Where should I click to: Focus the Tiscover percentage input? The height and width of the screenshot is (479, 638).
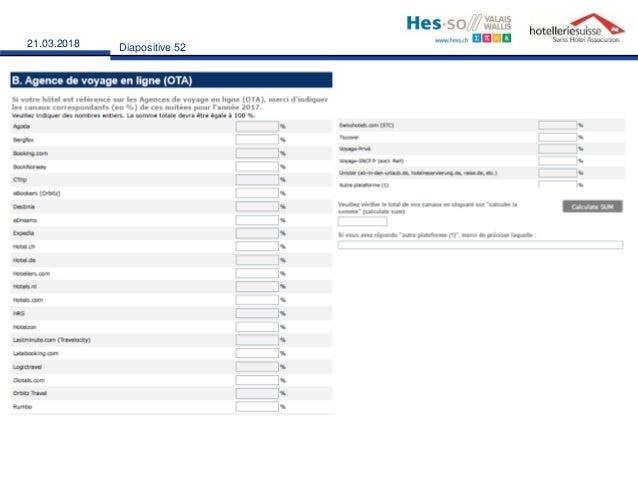coord(558,137)
